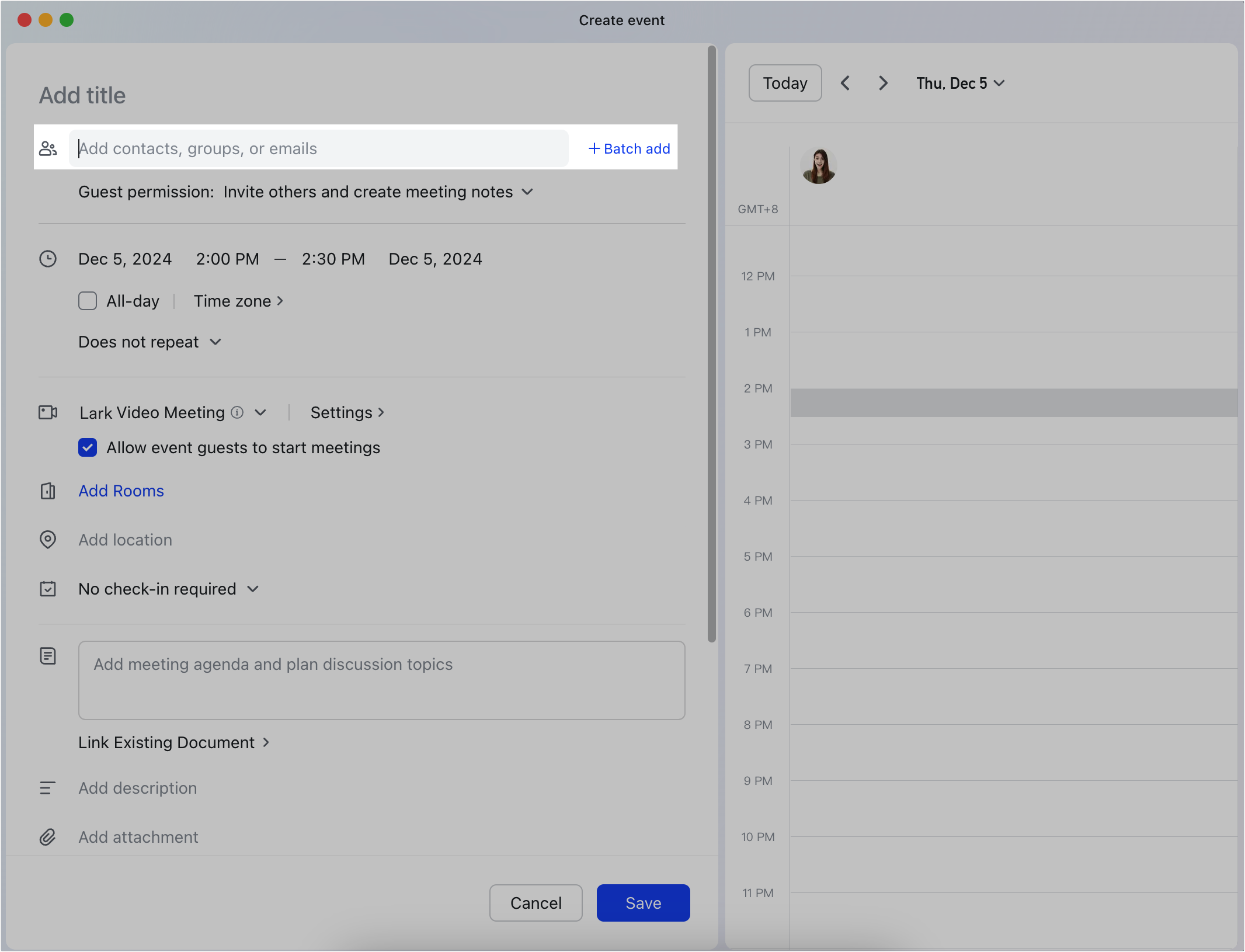
Task: Click the meeting agenda document icon
Action: 48,656
